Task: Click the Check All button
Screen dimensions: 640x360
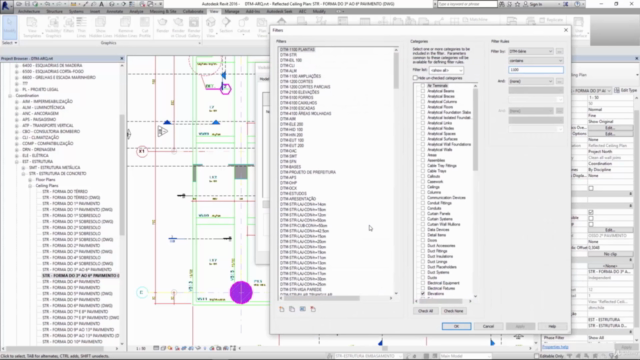Action: pyautogui.click(x=425, y=311)
